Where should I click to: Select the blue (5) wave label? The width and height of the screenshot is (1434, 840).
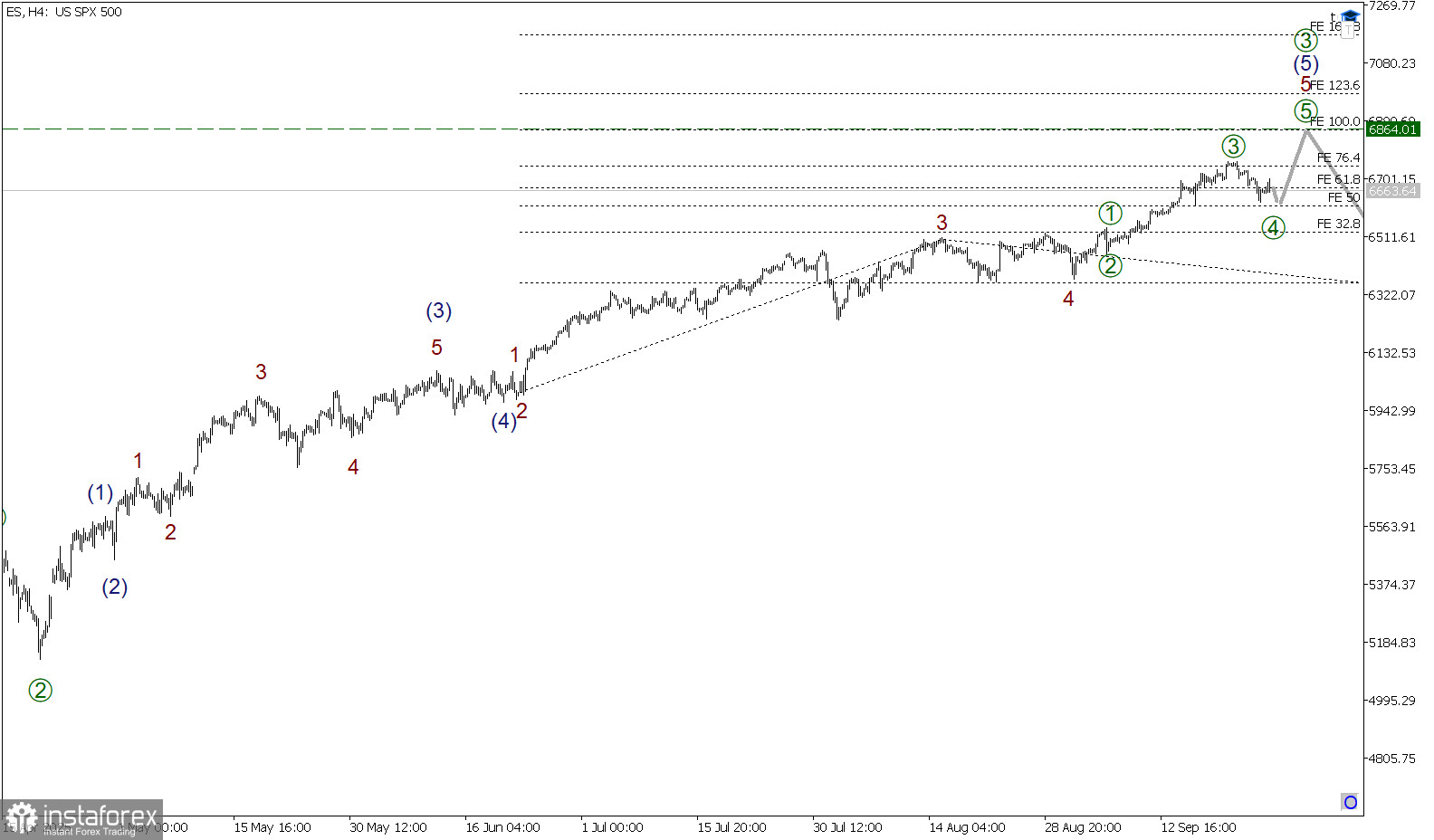tap(1305, 63)
